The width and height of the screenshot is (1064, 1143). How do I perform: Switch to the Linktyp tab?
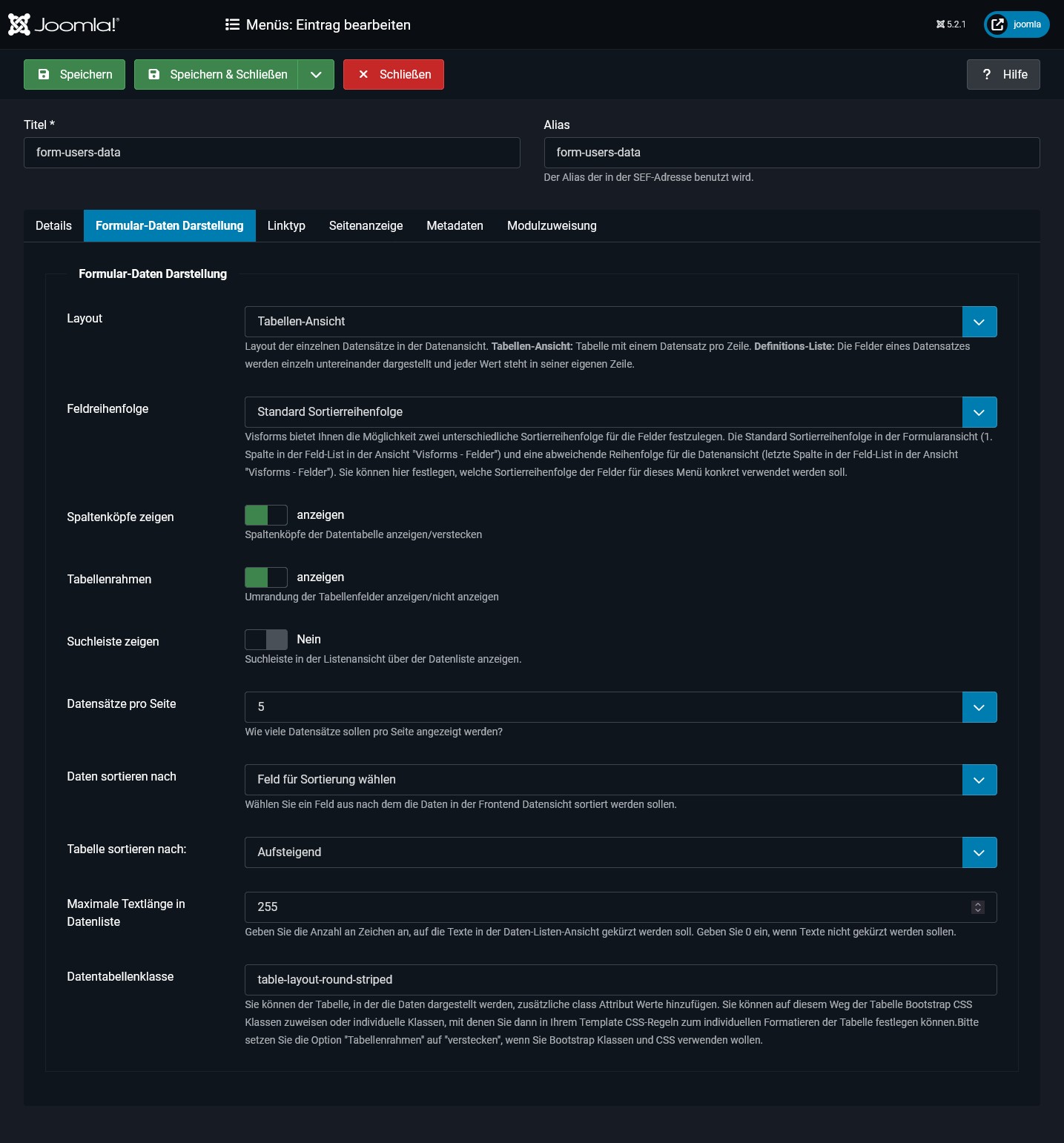coord(286,225)
